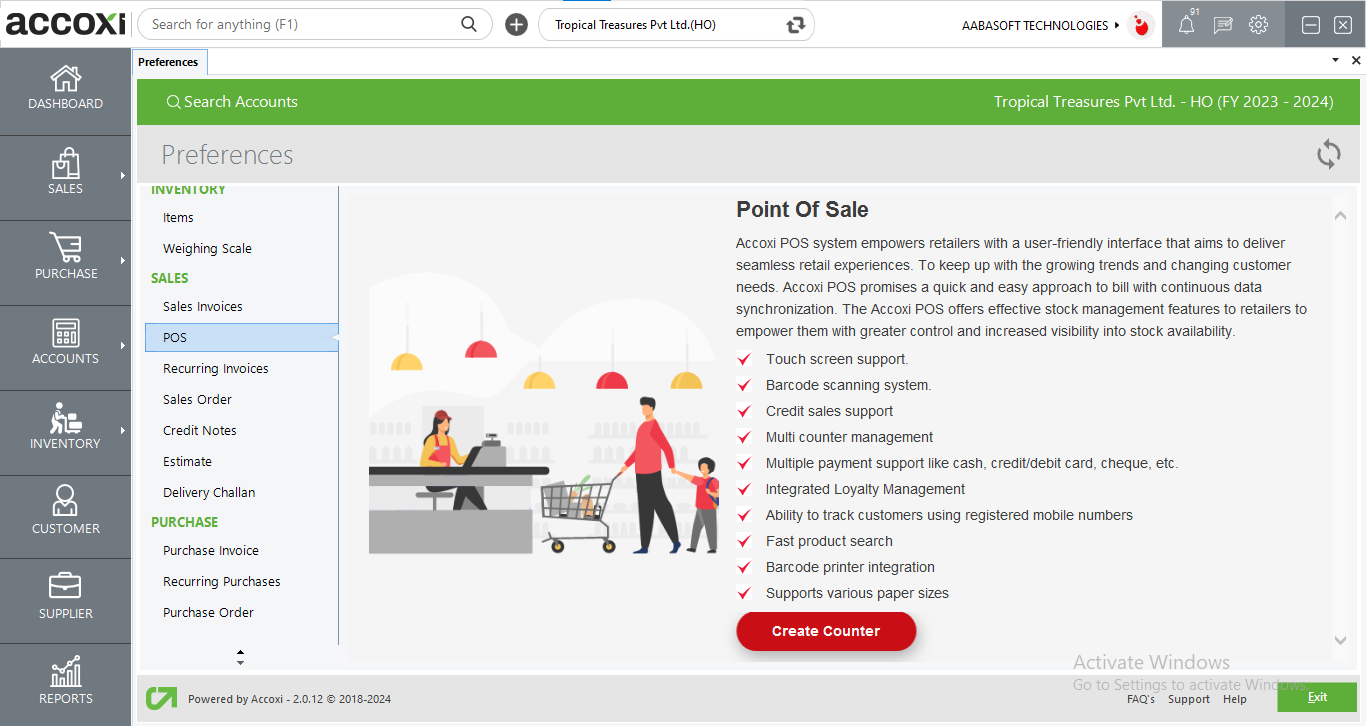This screenshot has width=1366, height=726.
Task: Select Purchase Order preference item
Action: [x=208, y=613]
